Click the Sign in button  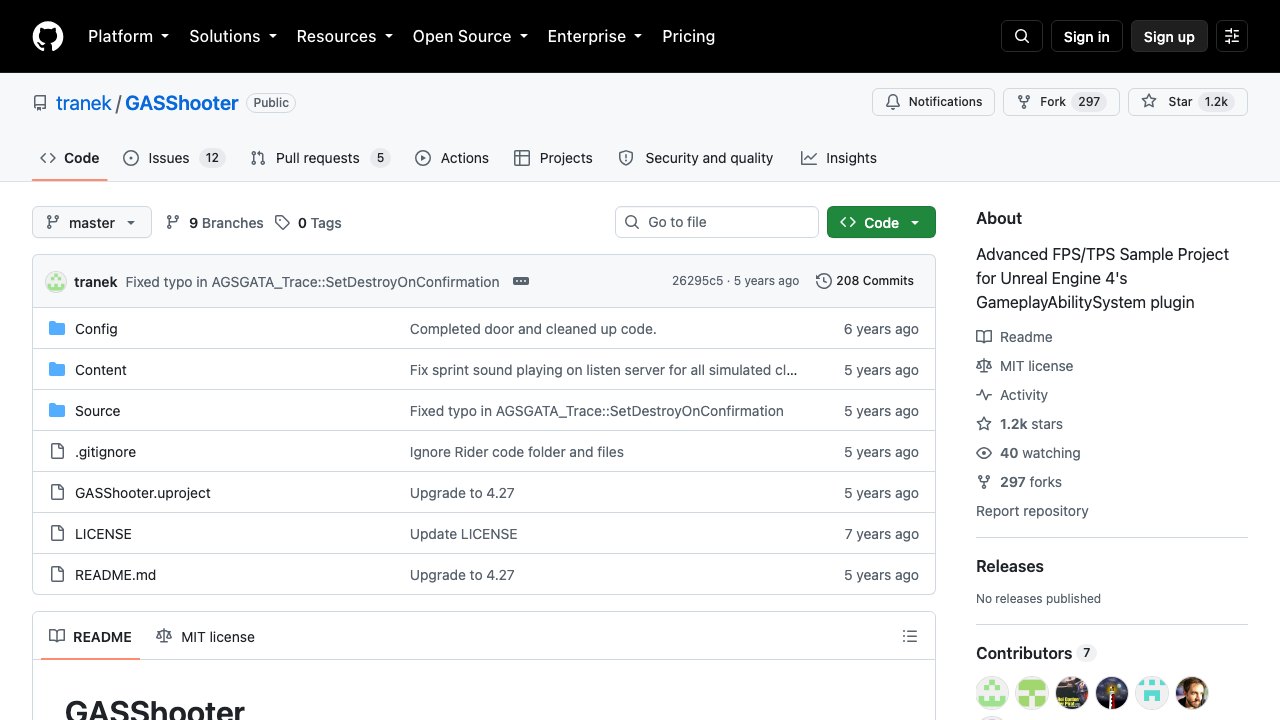[x=1087, y=37]
